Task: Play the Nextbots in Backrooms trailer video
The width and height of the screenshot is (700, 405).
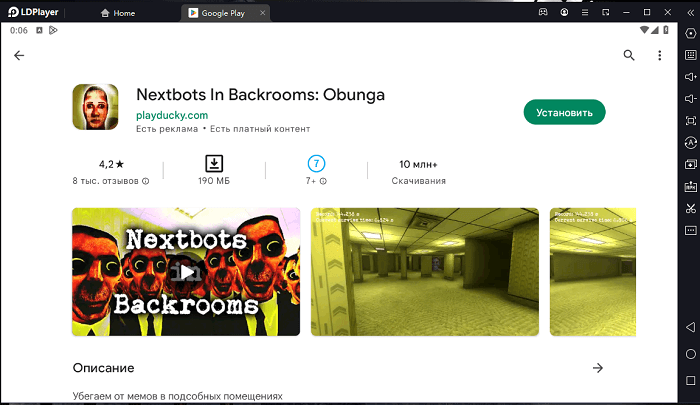Action: (x=186, y=271)
